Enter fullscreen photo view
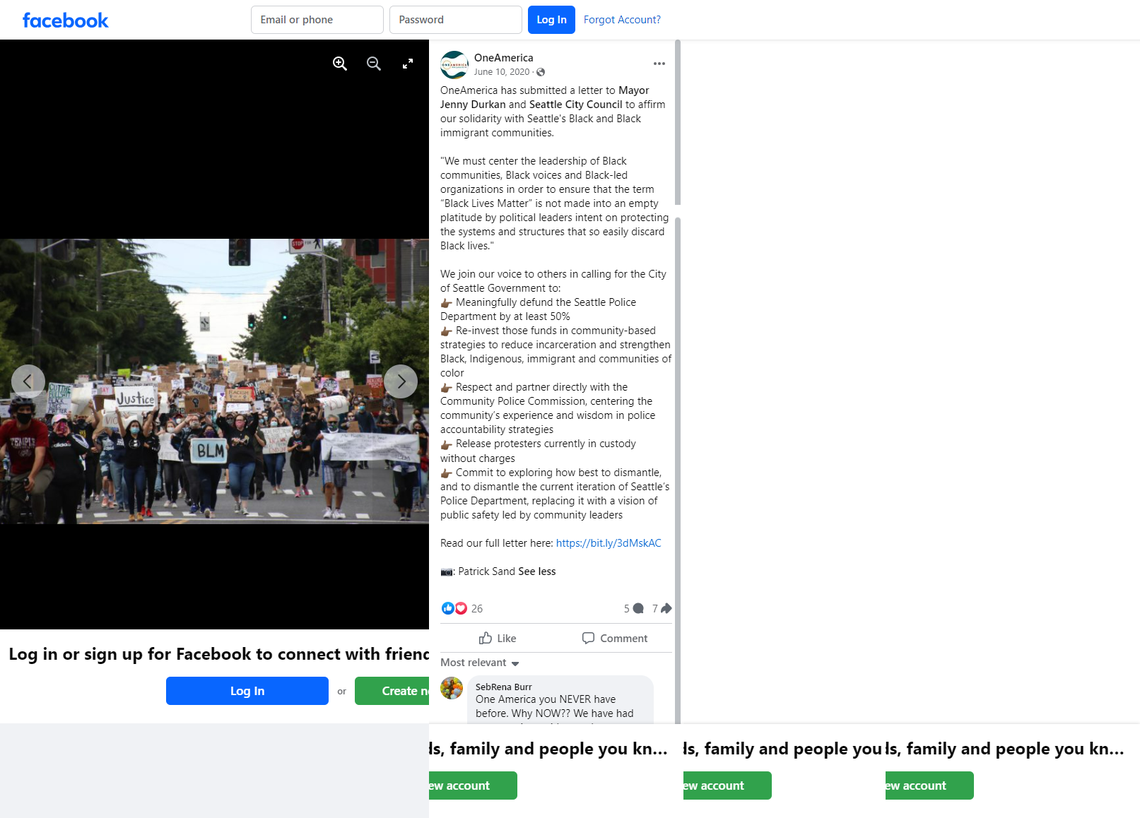This screenshot has height=818, width=1140. [x=408, y=63]
